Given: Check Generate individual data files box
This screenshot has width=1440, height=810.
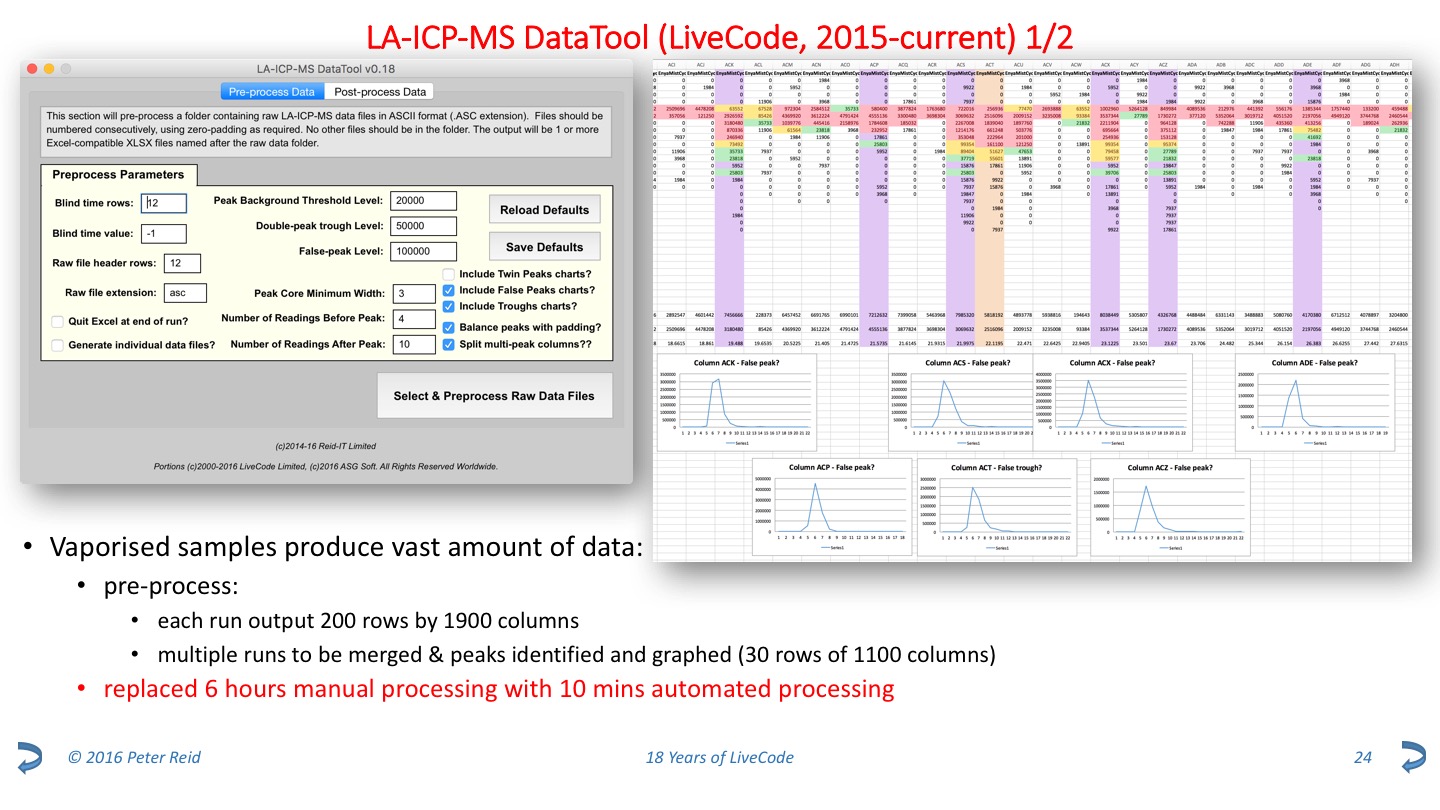Looking at the screenshot, I should click(x=58, y=345).
